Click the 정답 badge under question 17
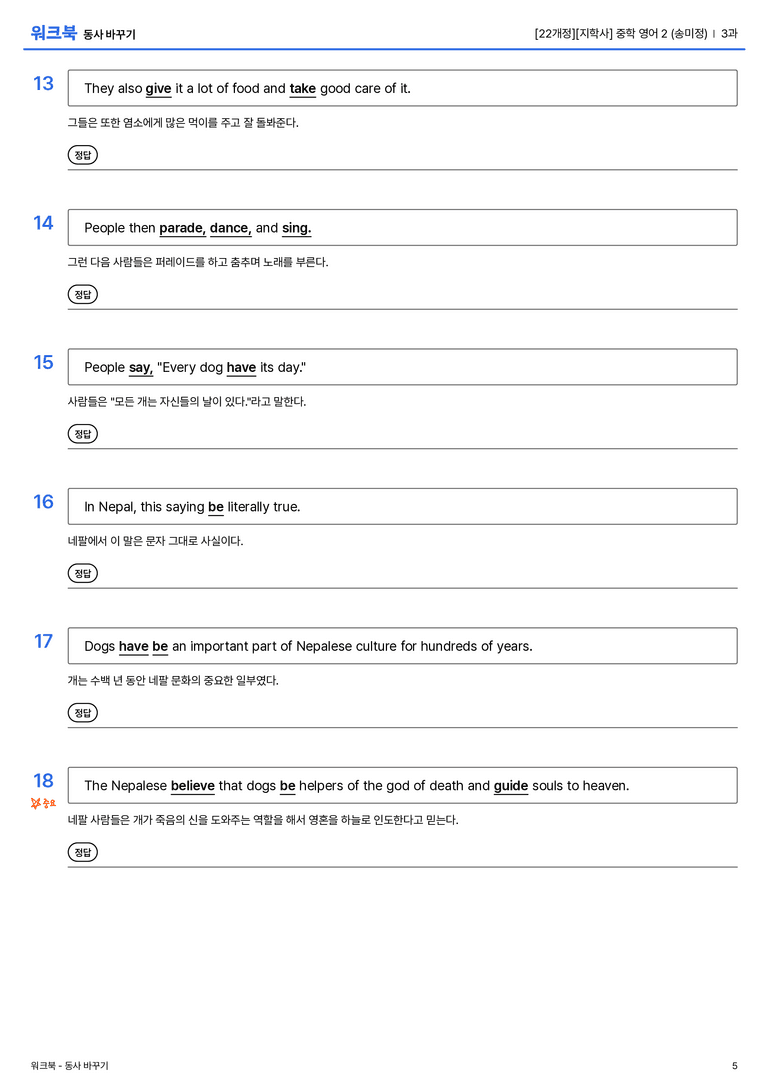 click(x=82, y=712)
